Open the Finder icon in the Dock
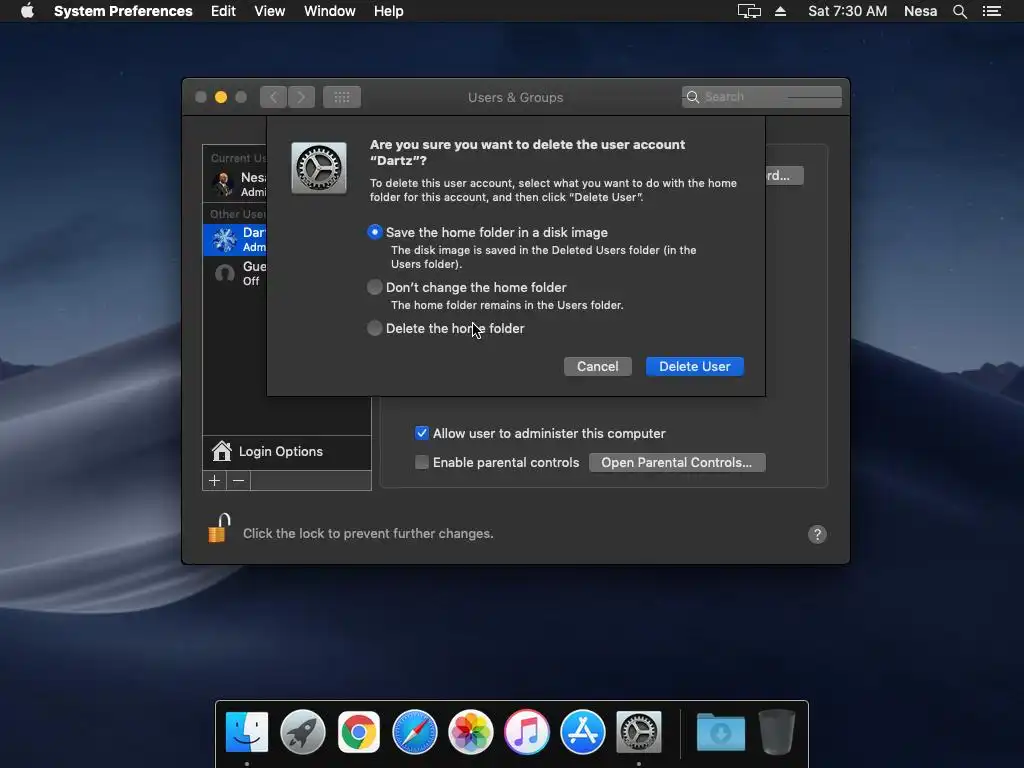 coord(247,732)
